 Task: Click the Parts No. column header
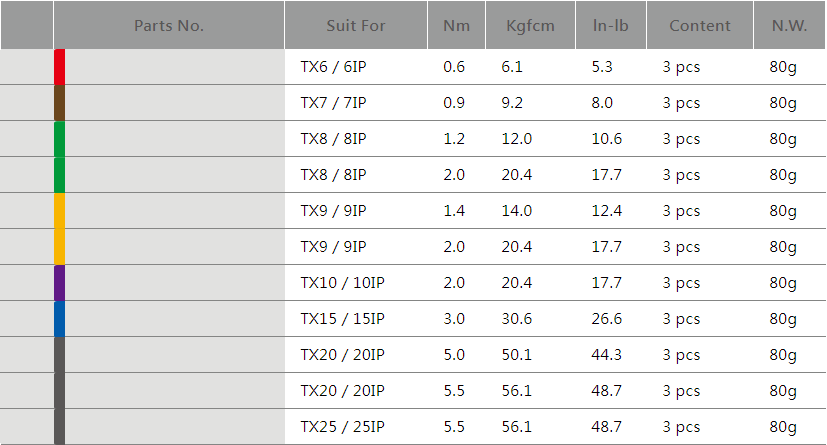click(169, 26)
